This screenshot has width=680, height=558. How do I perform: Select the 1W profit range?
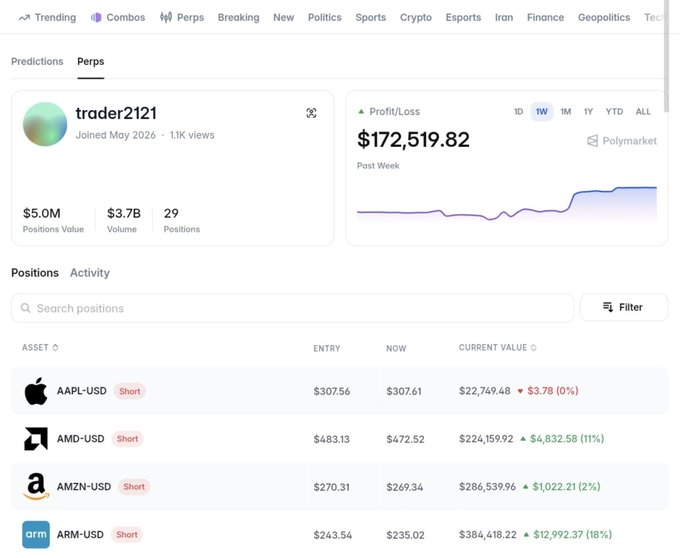542,112
